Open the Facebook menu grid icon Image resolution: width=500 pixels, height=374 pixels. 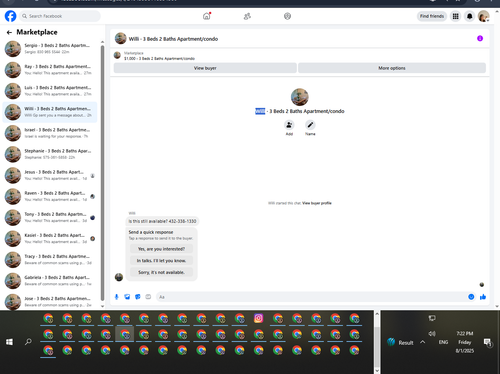(x=455, y=16)
